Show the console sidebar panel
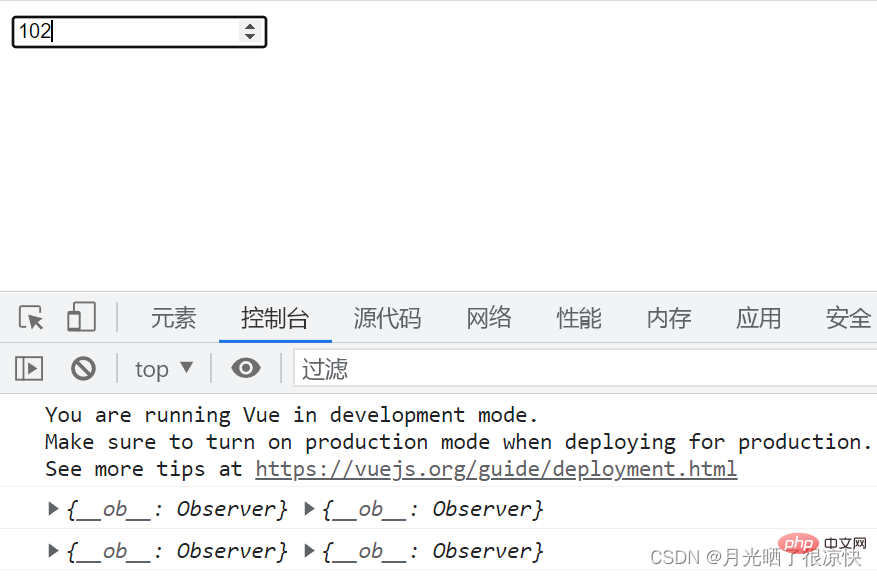877x576 pixels. (29, 369)
